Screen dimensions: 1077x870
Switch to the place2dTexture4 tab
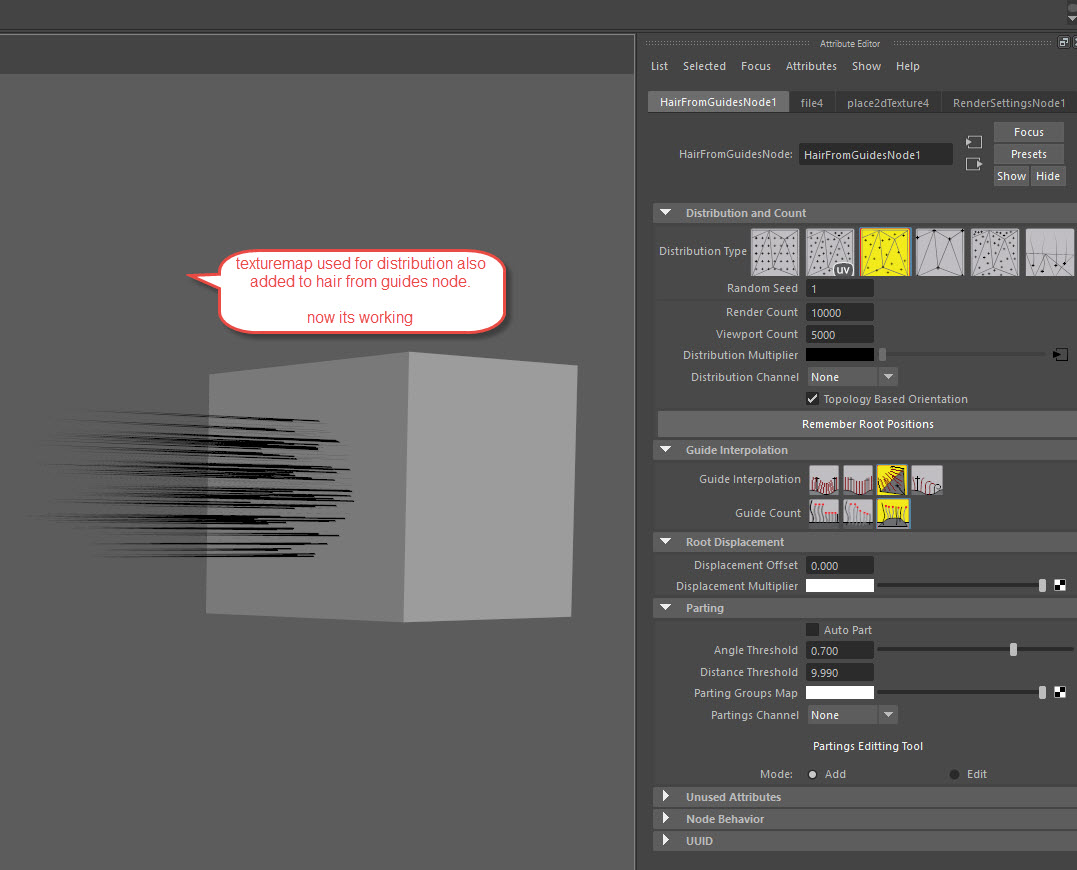tap(887, 103)
